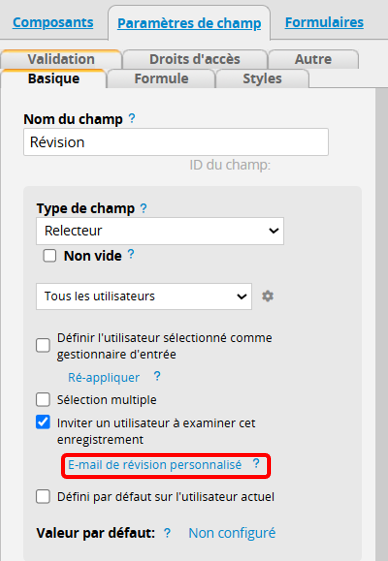
Task: Check Définir l'utilisateur sélectionné comme gestionnaire
Action: [x=43, y=346]
